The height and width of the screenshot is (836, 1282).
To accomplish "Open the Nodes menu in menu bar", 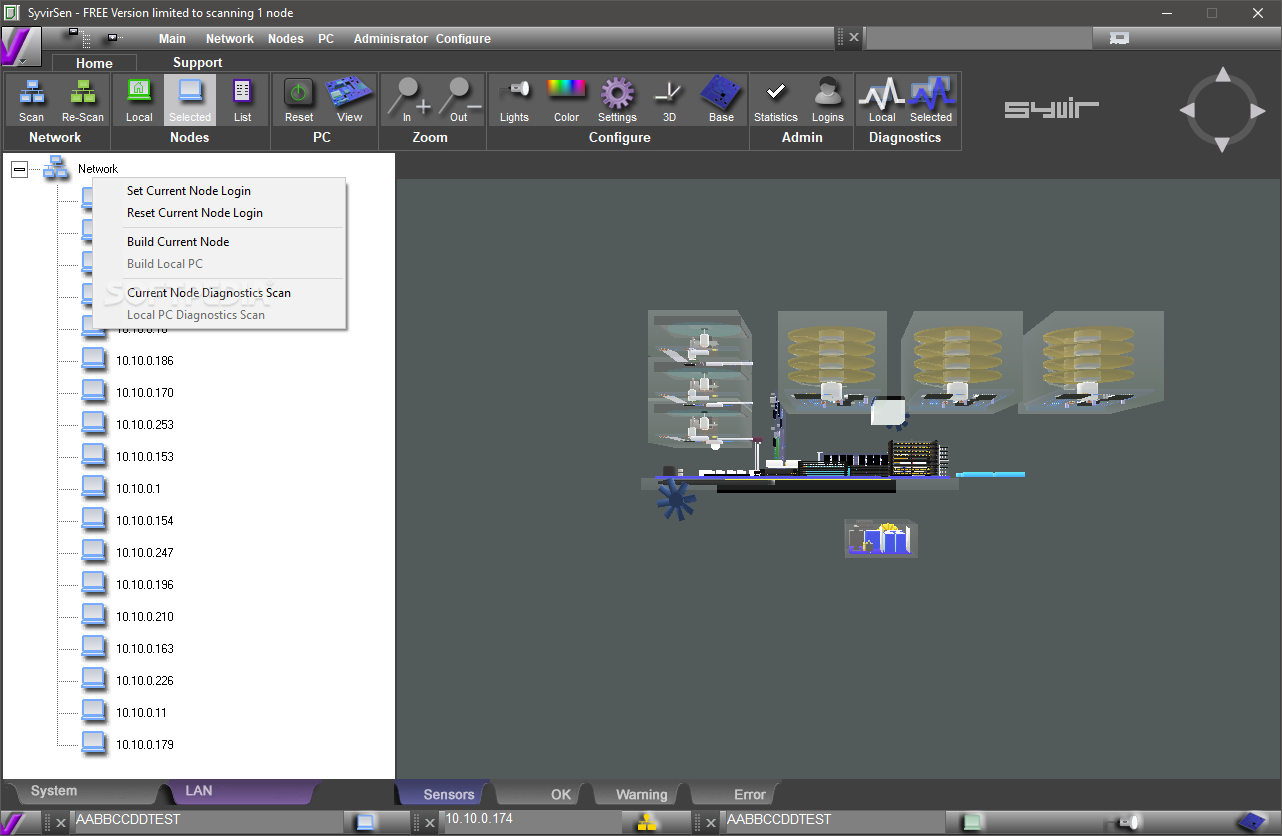I will click(286, 39).
